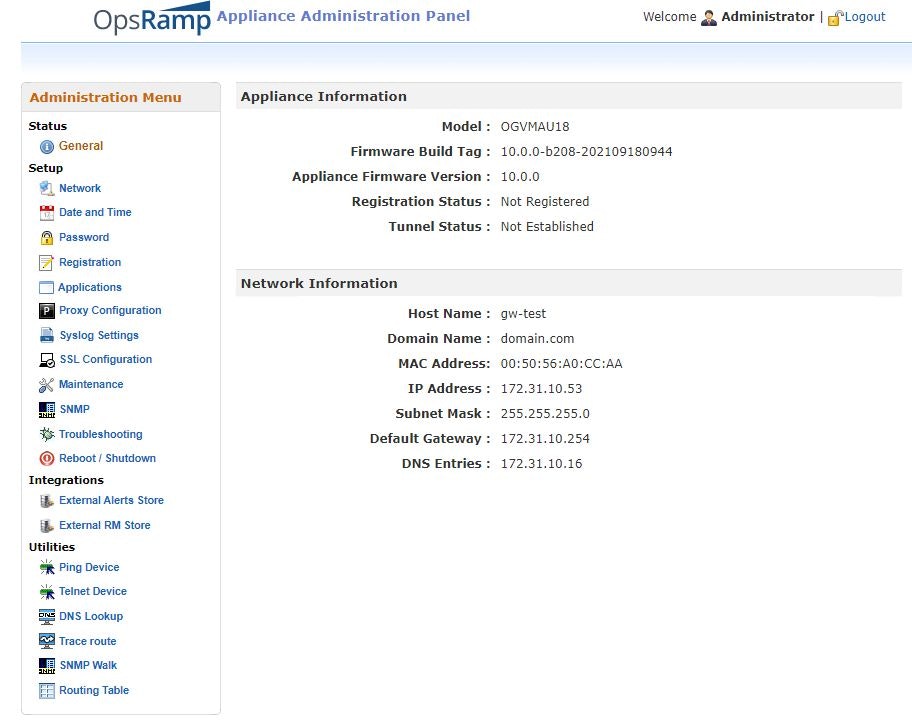
Task: Click the Telnet Device icon
Action: (x=47, y=592)
